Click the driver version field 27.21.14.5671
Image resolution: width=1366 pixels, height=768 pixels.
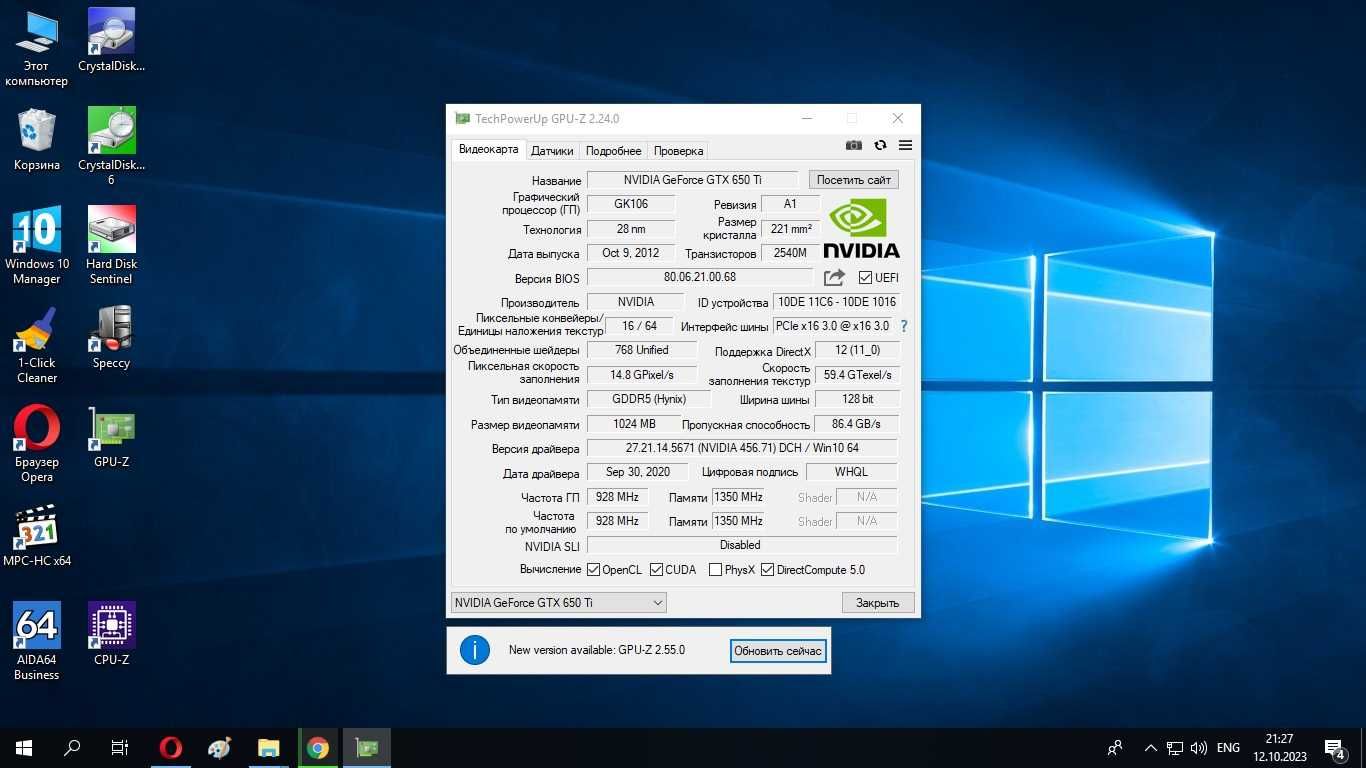coord(742,448)
